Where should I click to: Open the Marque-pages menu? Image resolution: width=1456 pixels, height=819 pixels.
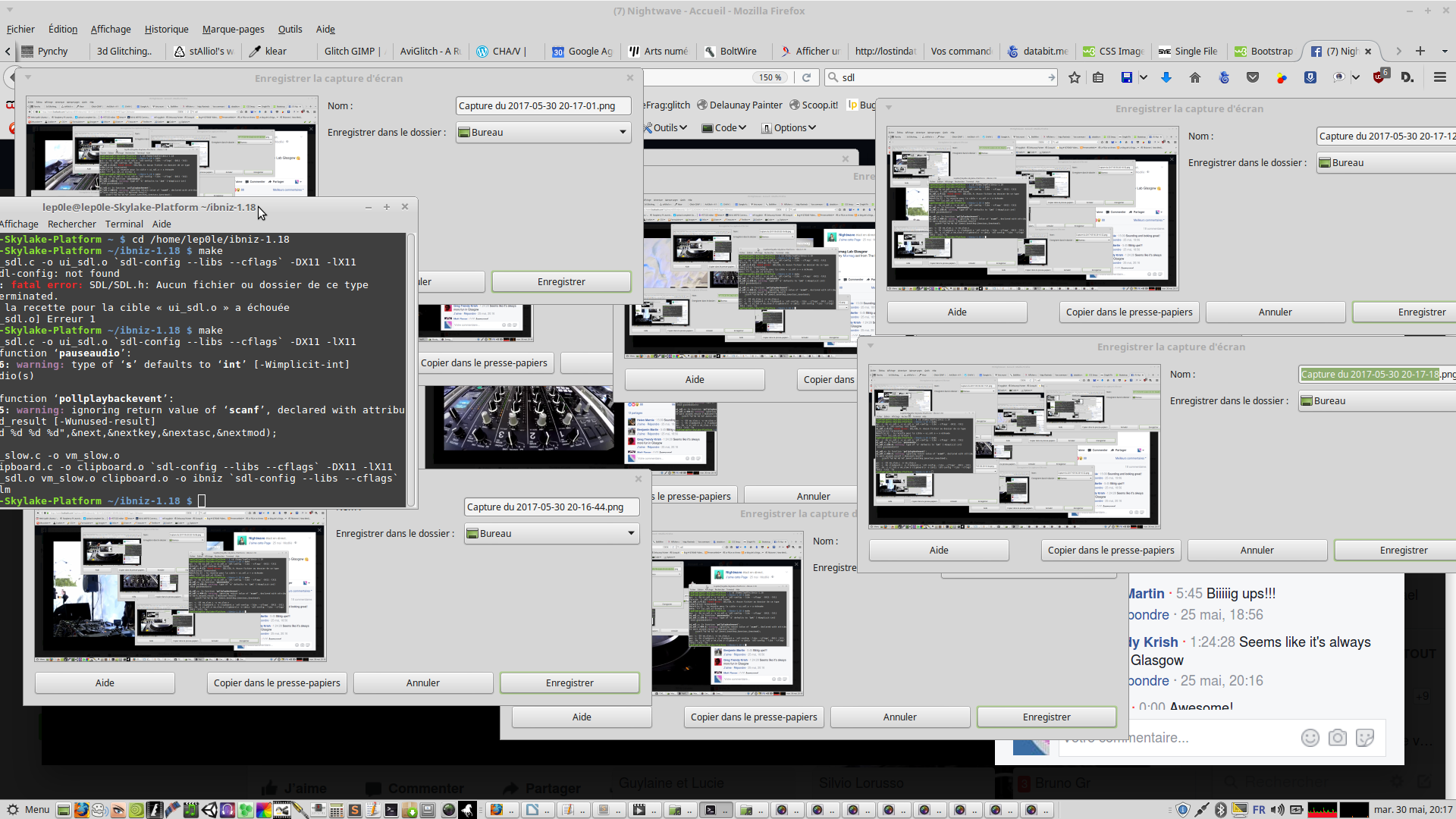tap(233, 29)
